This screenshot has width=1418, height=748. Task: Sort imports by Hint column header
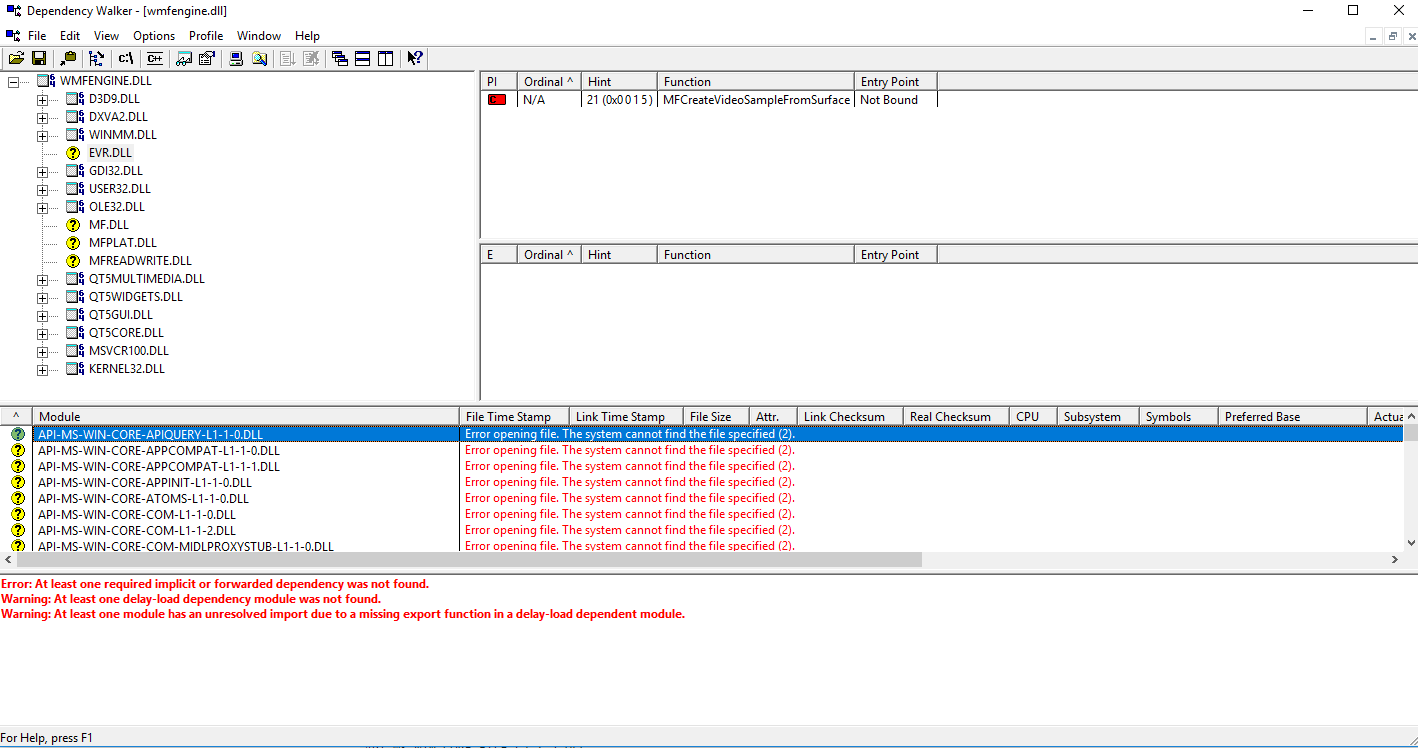click(x=619, y=81)
